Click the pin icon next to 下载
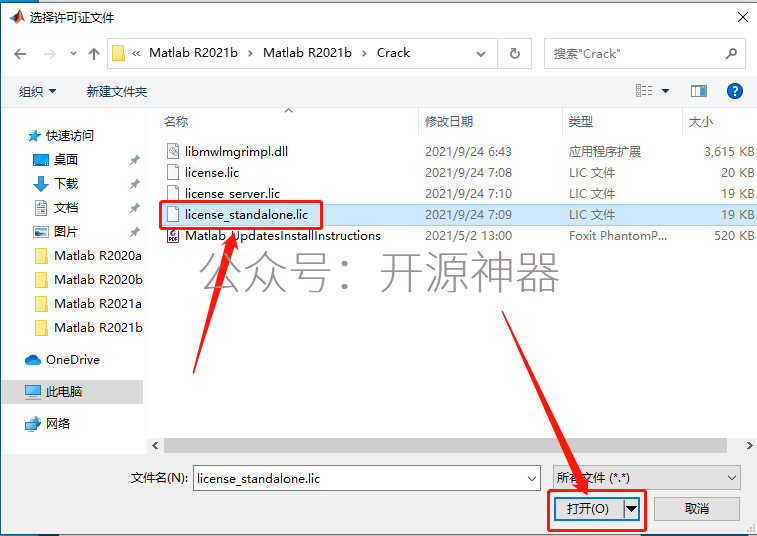The width and height of the screenshot is (757, 536). click(x=135, y=184)
